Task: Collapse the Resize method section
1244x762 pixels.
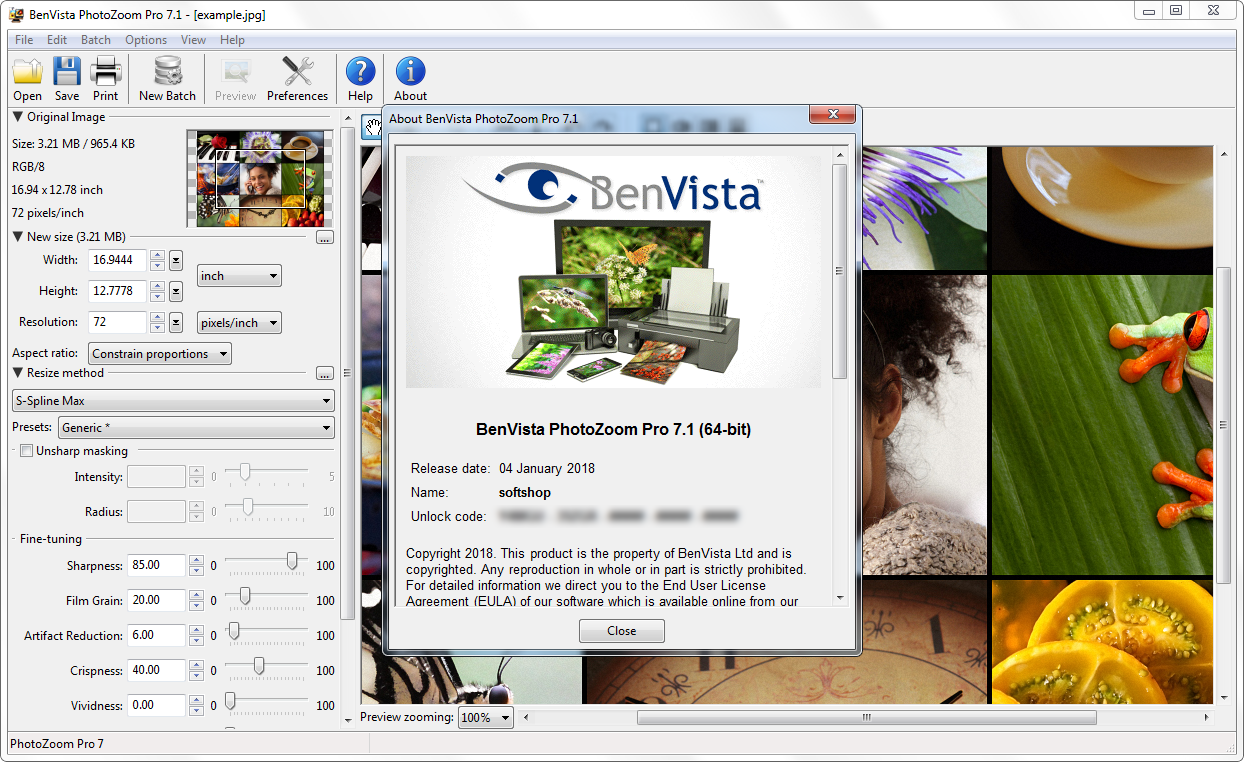Action: click(18, 373)
